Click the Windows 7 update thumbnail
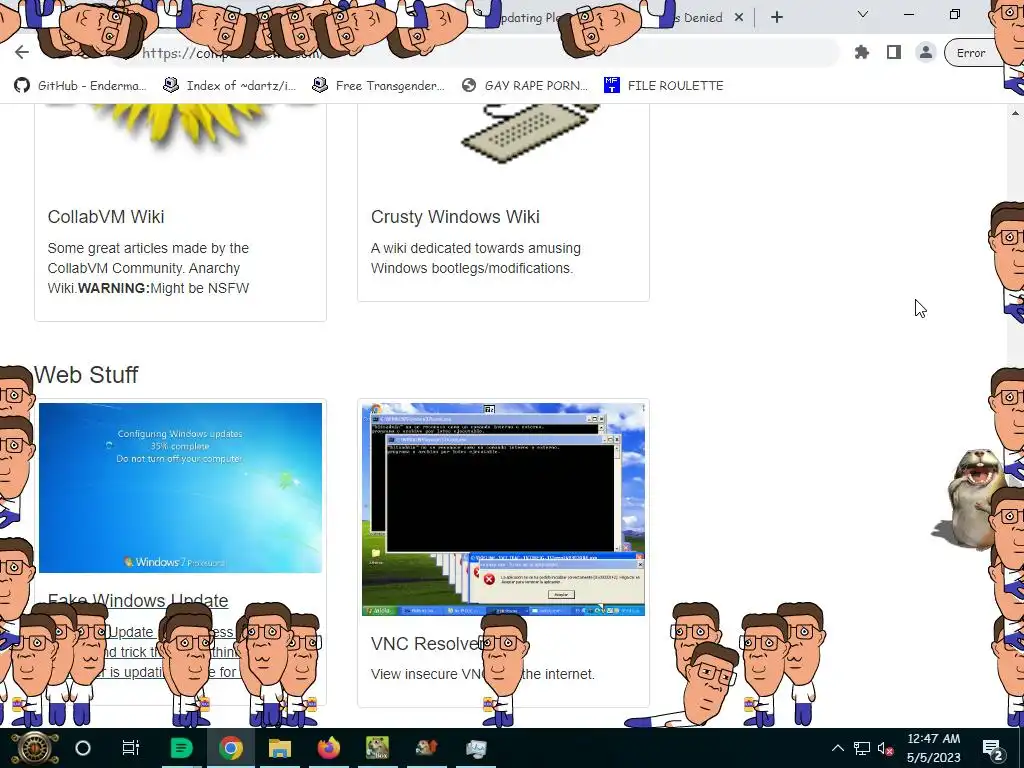The image size is (1024, 768). pos(180,488)
